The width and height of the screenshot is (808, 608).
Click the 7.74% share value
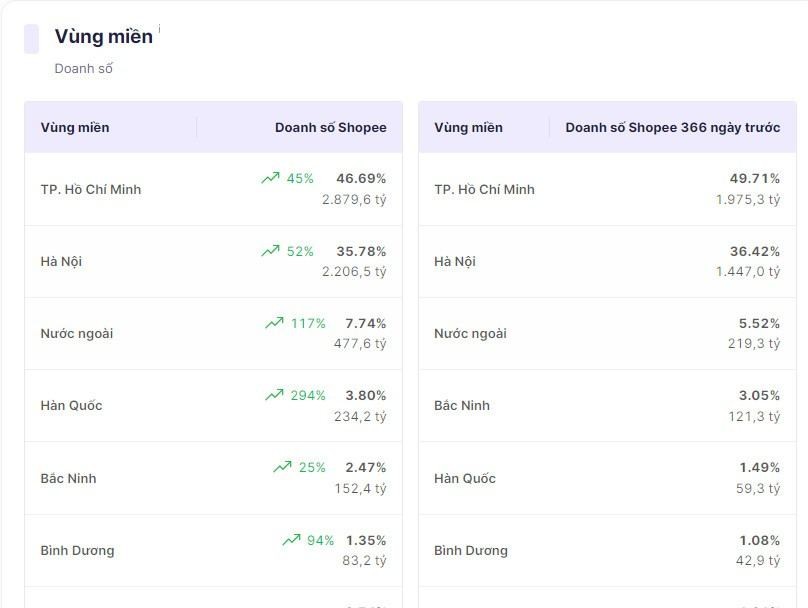366,323
